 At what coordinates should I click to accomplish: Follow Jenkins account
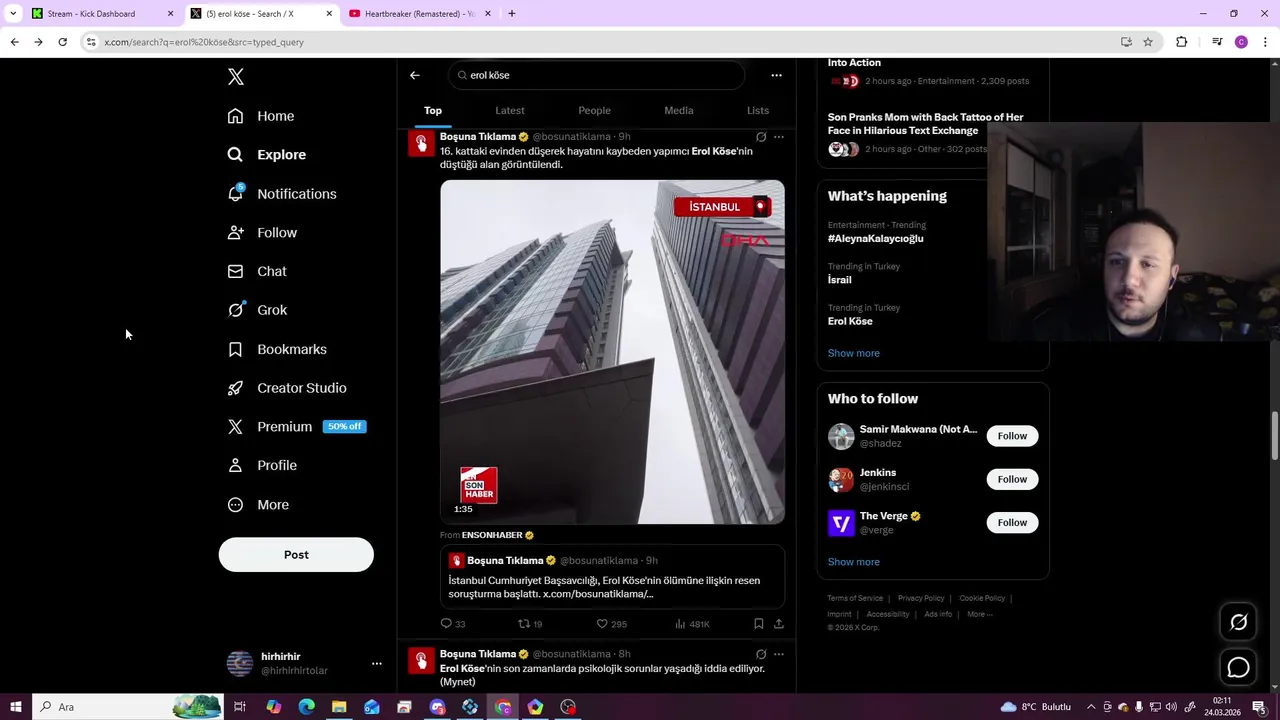(x=1012, y=479)
